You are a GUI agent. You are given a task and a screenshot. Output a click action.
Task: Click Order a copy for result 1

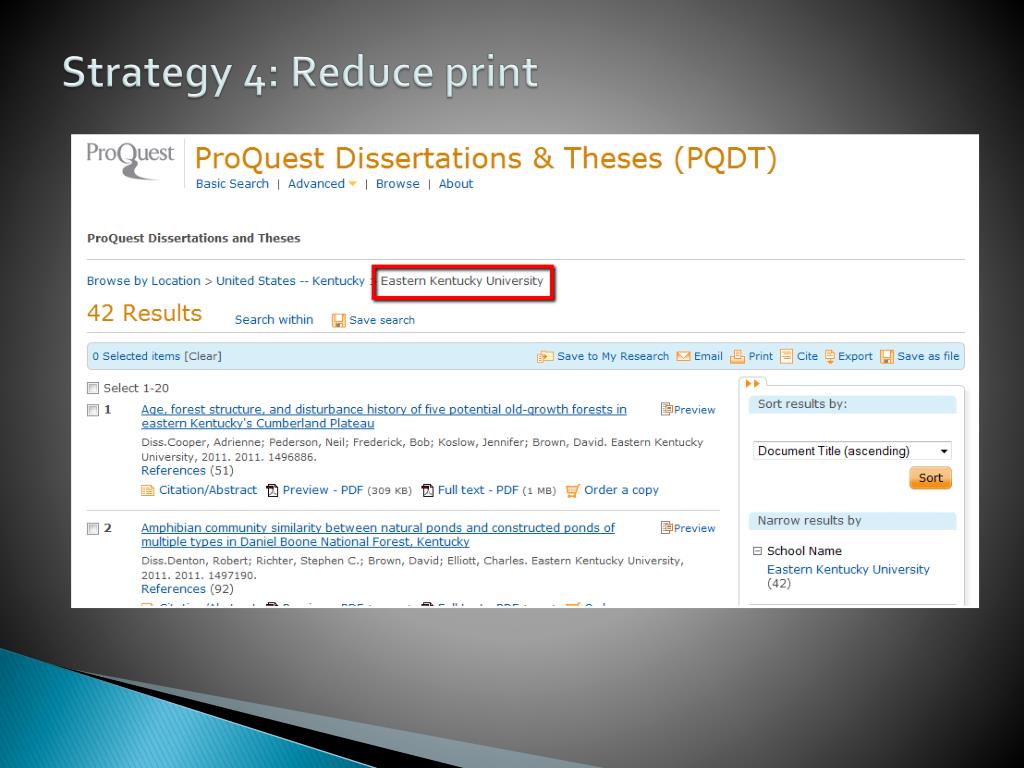622,490
